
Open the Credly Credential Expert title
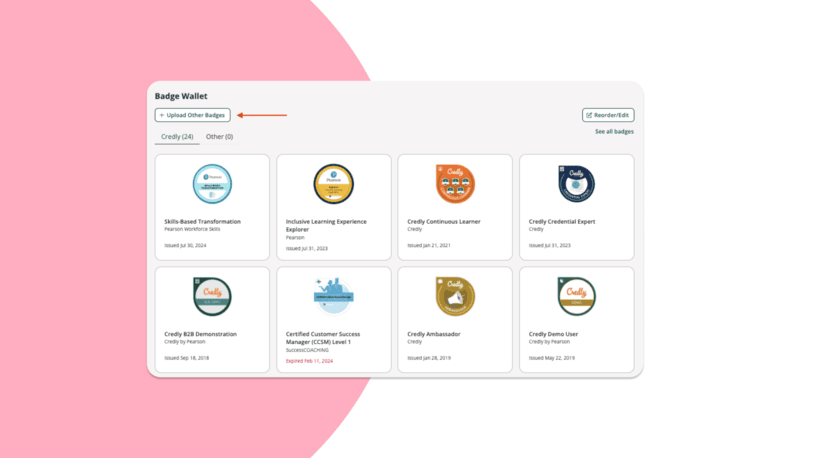(x=562, y=221)
